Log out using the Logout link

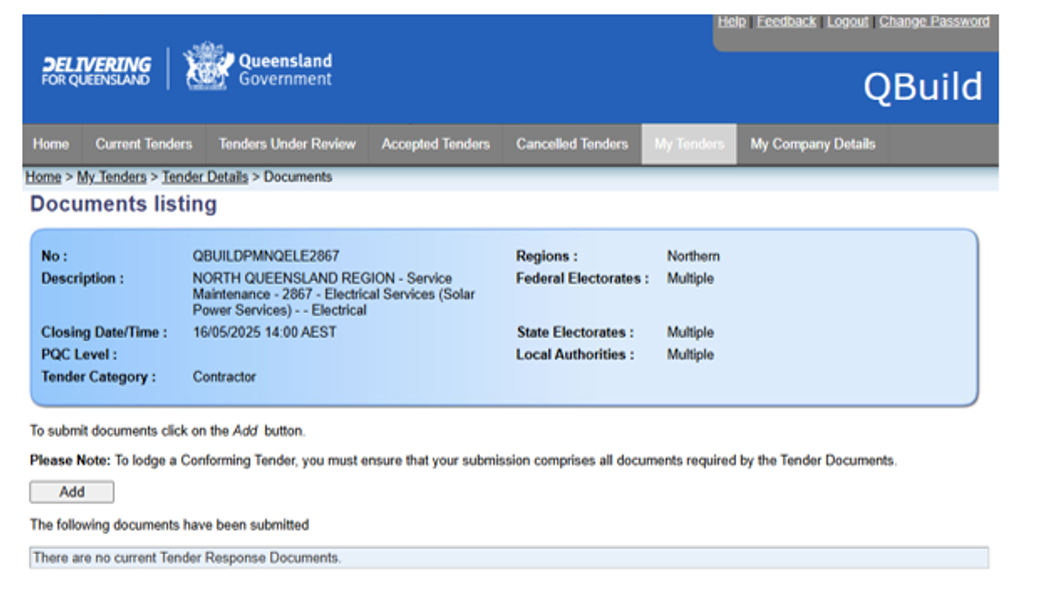click(x=847, y=21)
